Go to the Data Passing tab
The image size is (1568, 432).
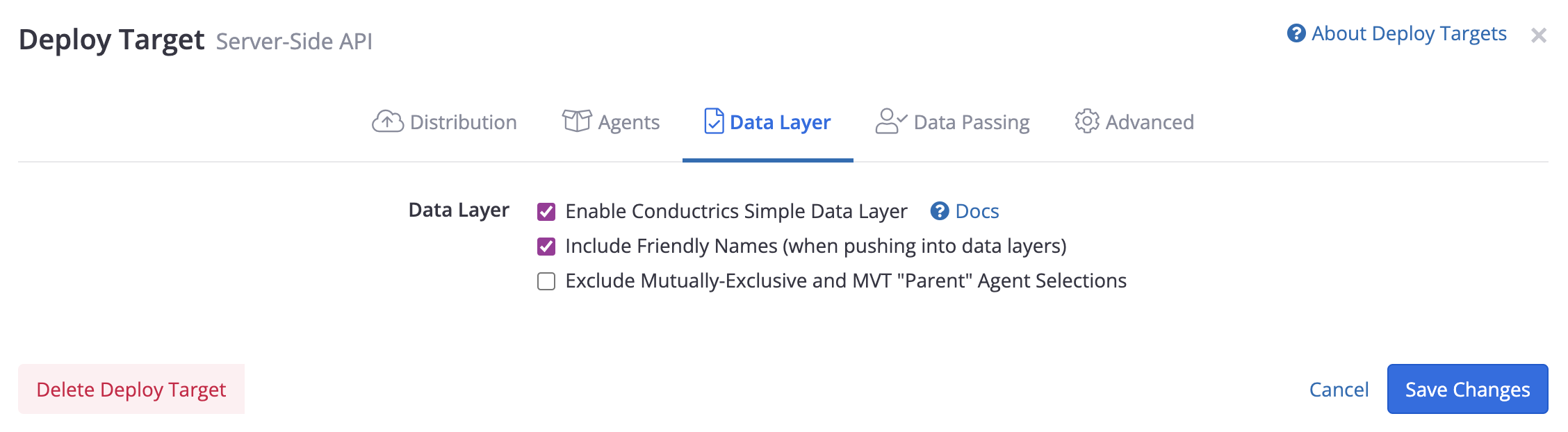tap(971, 122)
